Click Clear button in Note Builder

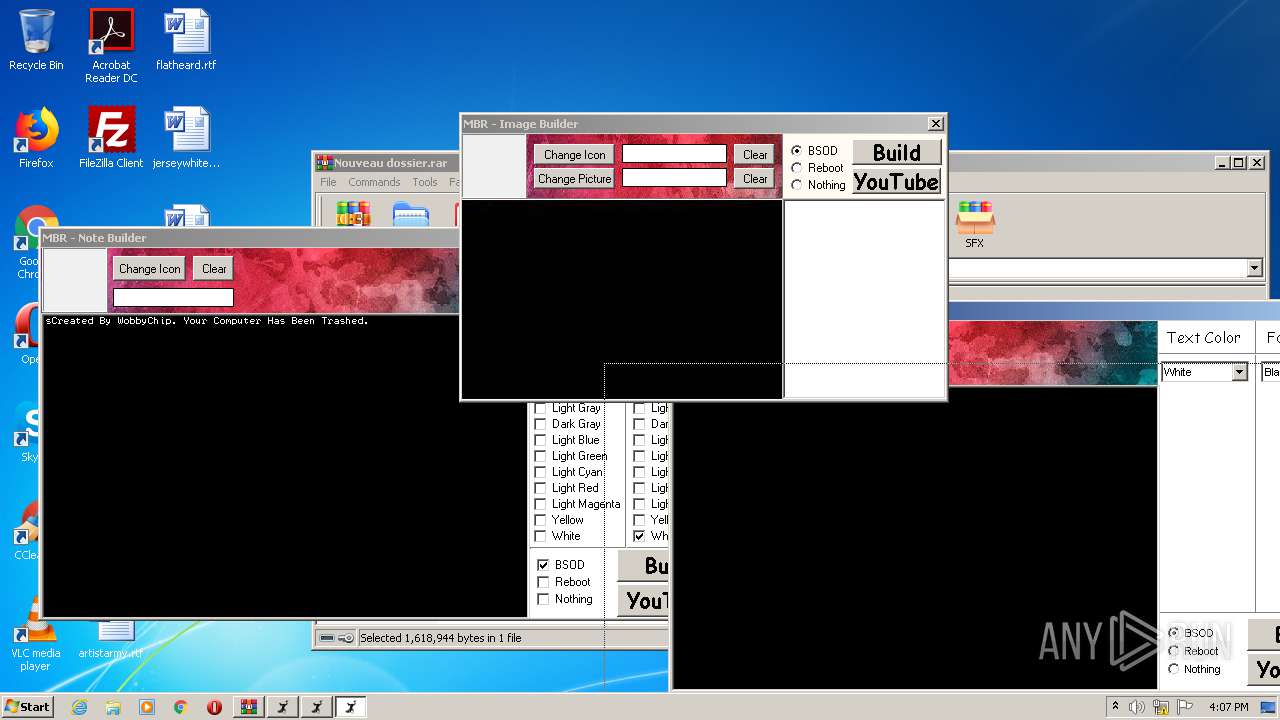point(214,269)
